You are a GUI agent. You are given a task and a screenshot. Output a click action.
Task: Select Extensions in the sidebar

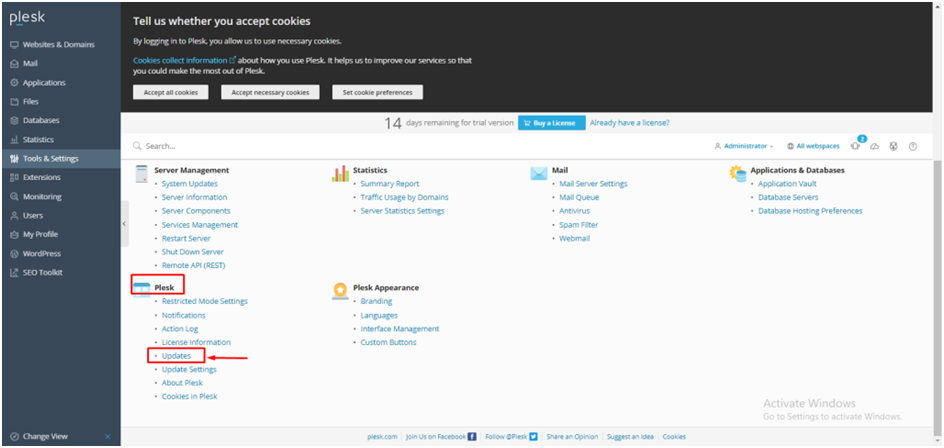(42, 178)
